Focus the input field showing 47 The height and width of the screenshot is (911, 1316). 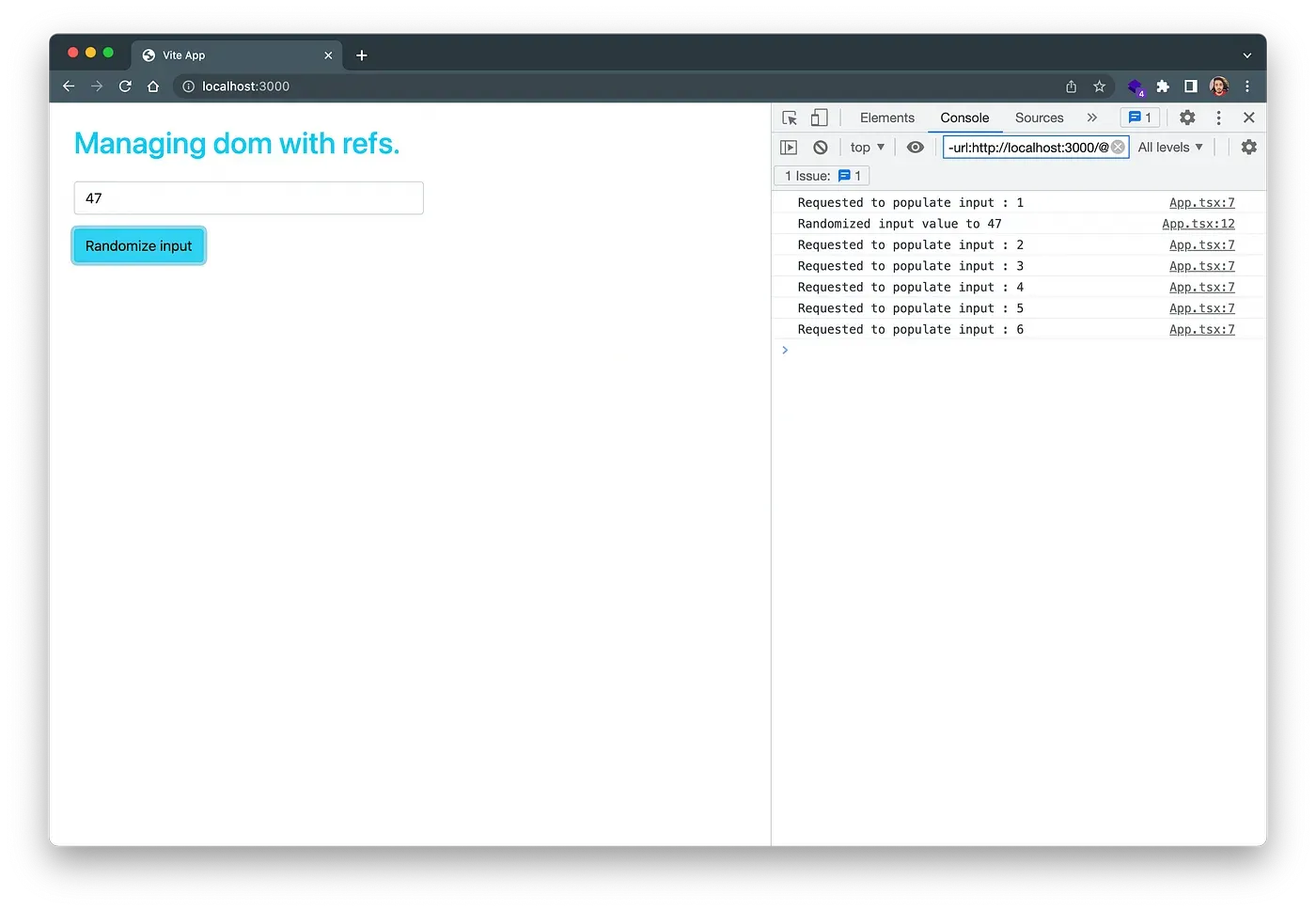[x=248, y=198]
